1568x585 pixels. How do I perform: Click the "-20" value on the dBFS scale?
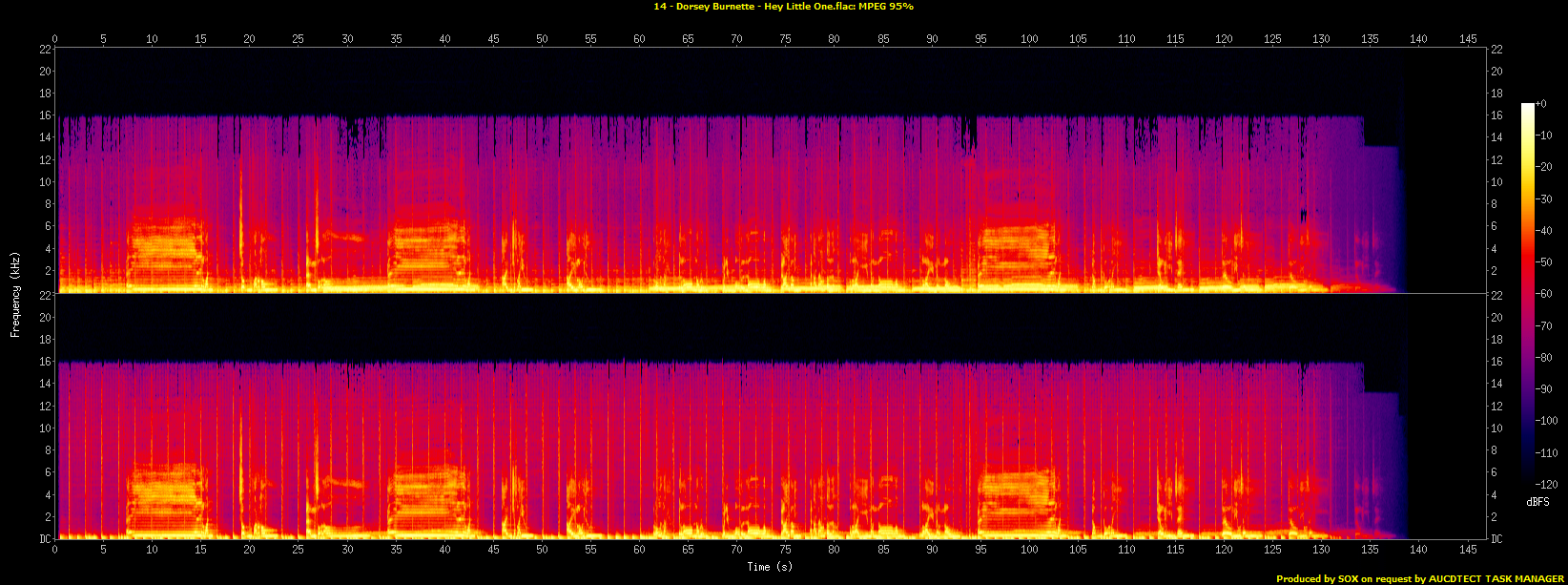tap(1546, 166)
